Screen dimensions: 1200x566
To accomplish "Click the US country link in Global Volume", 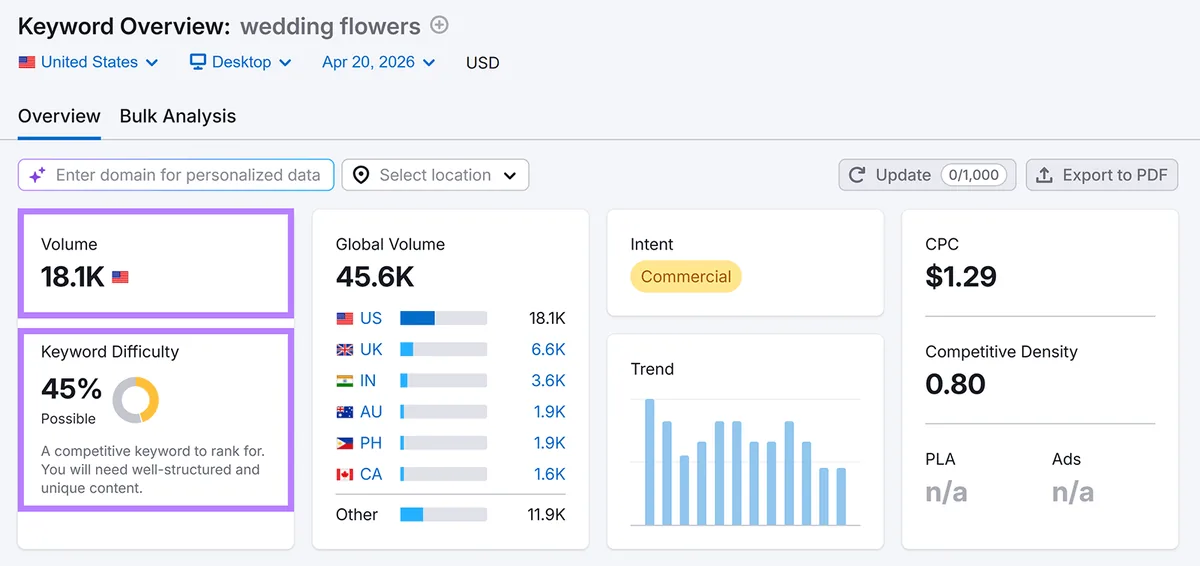I will [x=371, y=318].
